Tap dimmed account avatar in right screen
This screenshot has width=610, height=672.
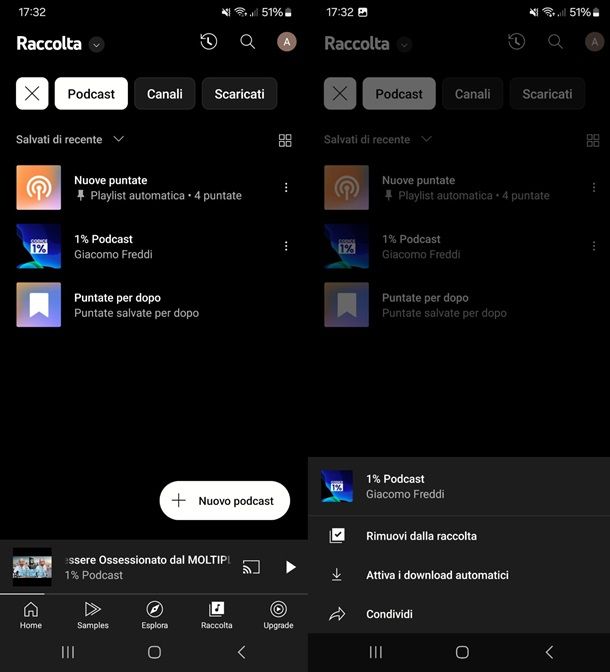coord(594,42)
